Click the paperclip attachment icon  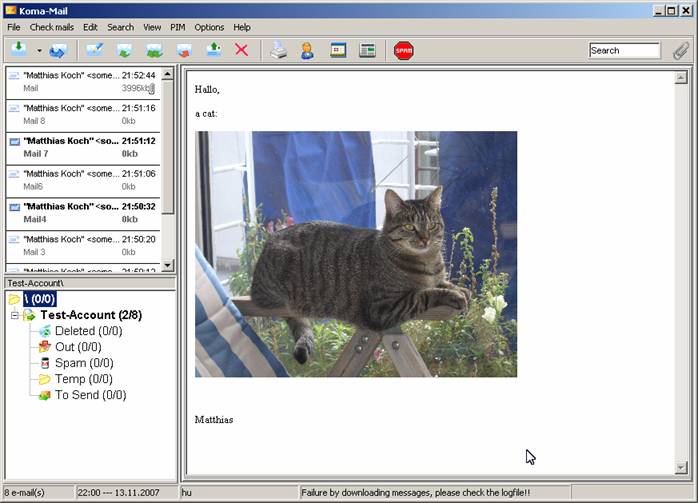click(x=681, y=51)
